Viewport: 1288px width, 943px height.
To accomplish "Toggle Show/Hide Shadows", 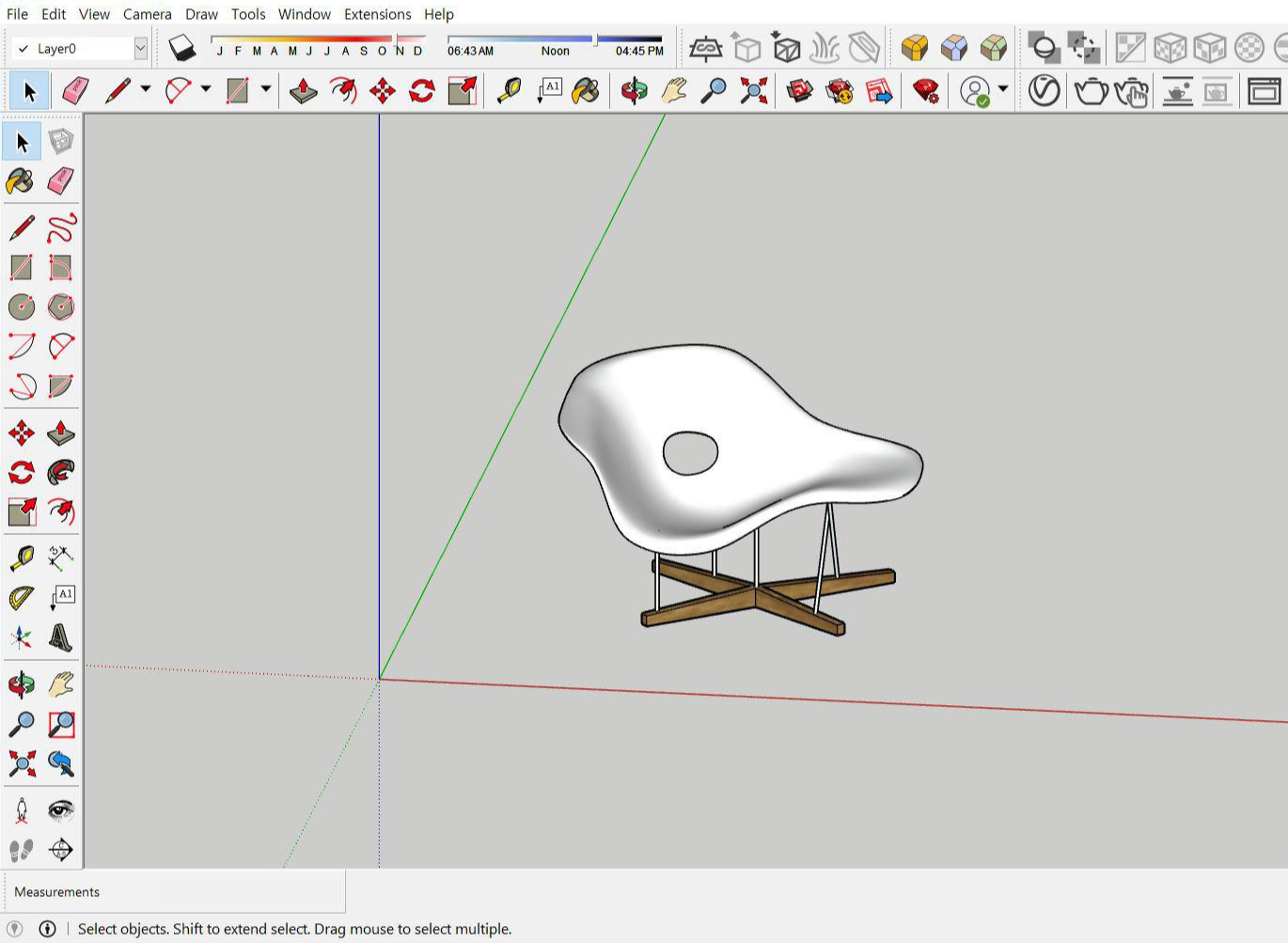I will (x=181, y=48).
